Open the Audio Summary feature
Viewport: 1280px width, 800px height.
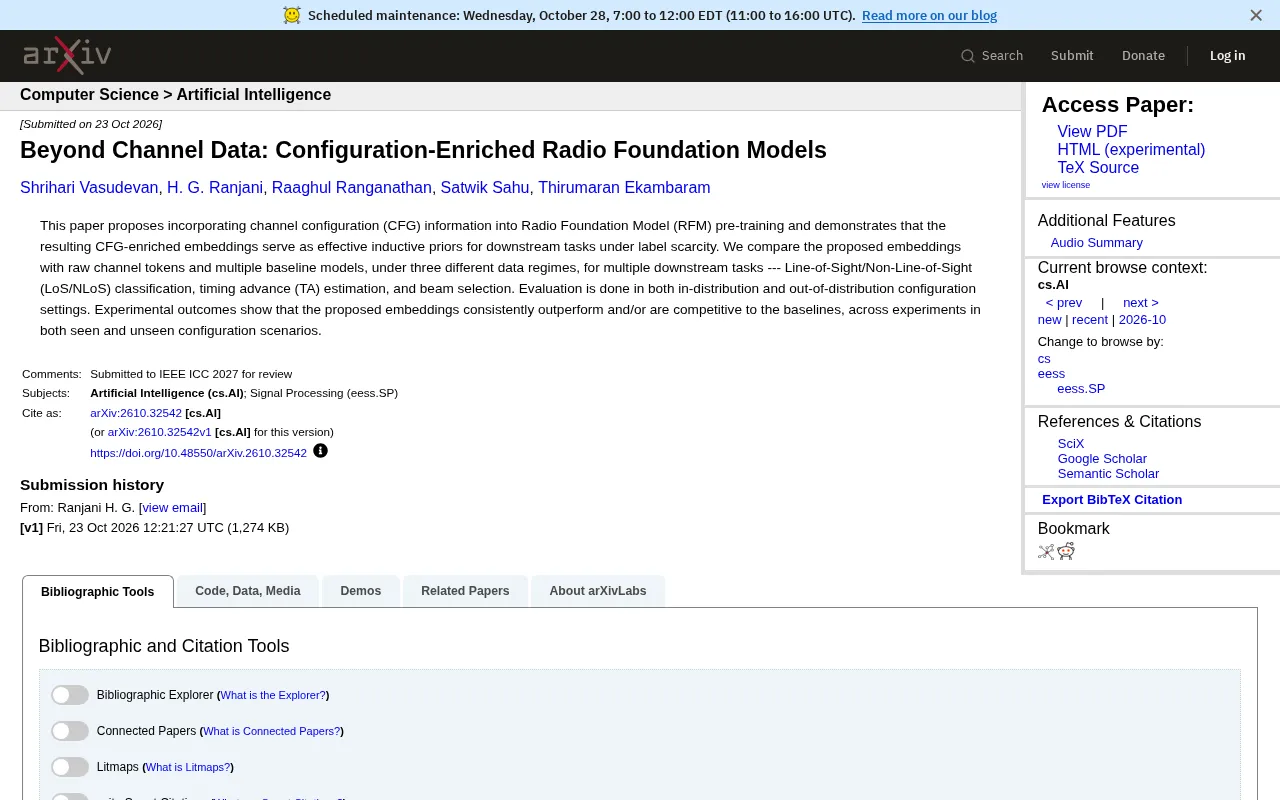coord(1097,243)
